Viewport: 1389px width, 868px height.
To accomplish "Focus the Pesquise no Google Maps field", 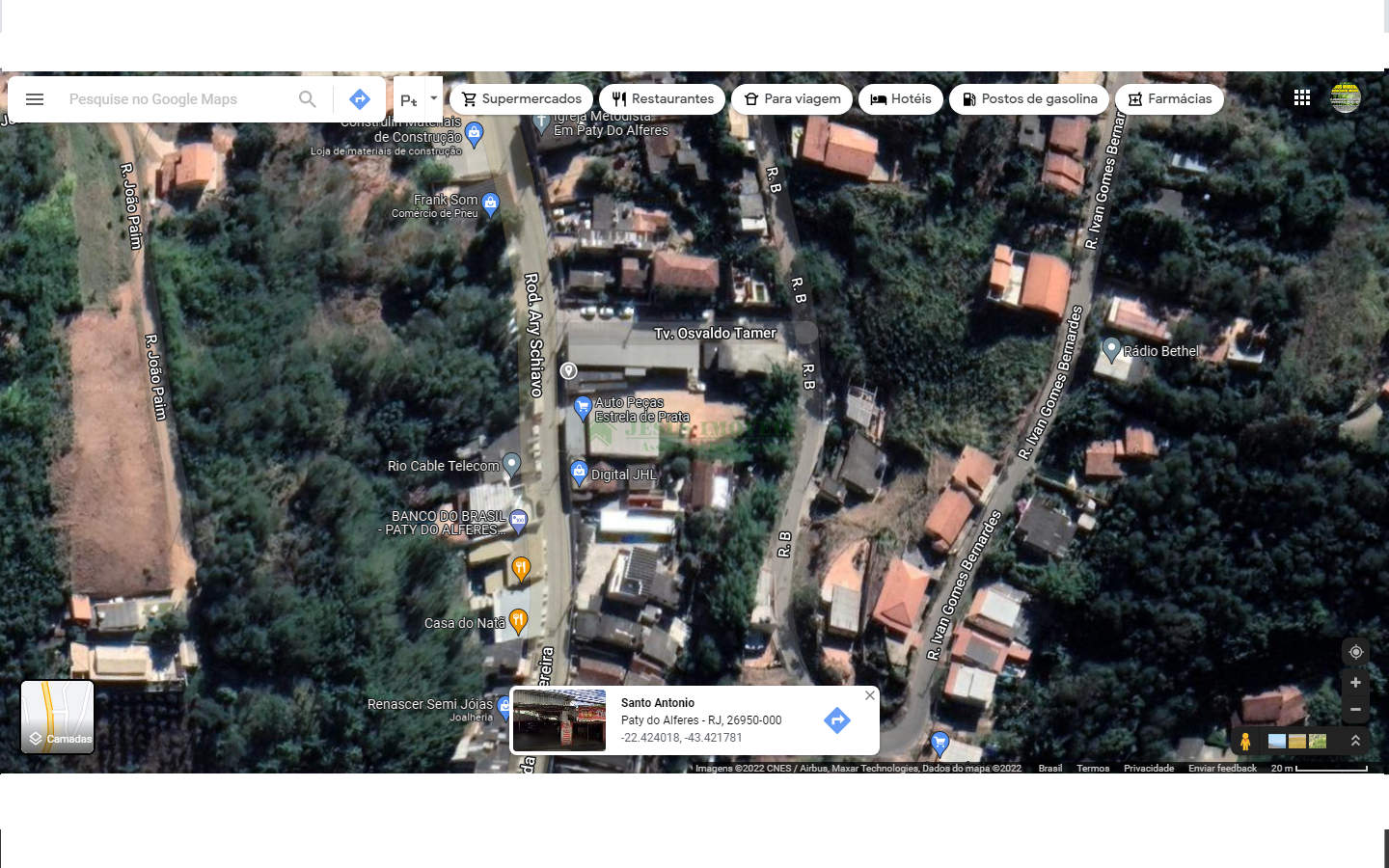I will point(174,99).
